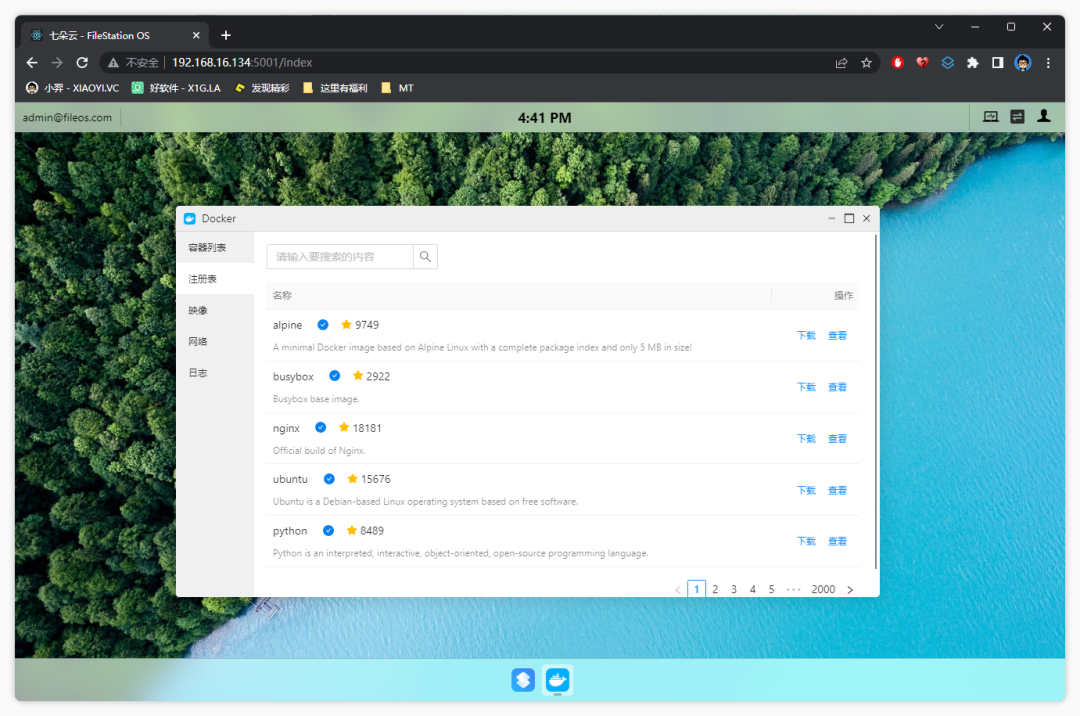
Task: Open the browser side panel icon
Action: [997, 63]
